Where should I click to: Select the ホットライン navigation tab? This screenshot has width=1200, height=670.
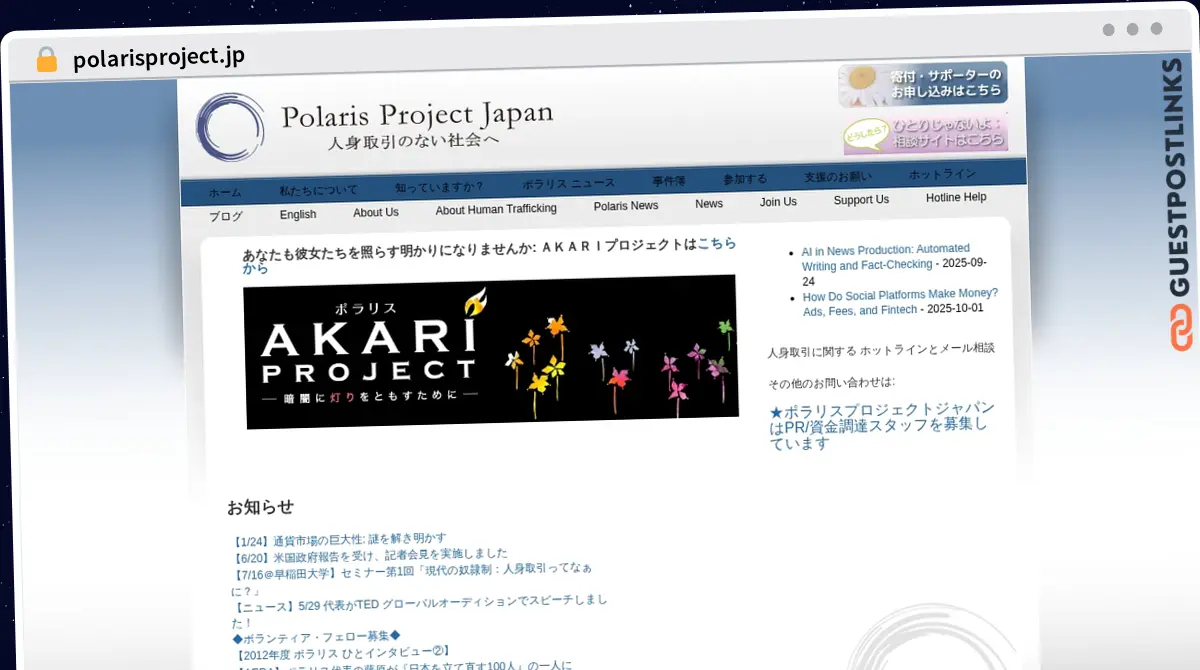tap(942, 174)
